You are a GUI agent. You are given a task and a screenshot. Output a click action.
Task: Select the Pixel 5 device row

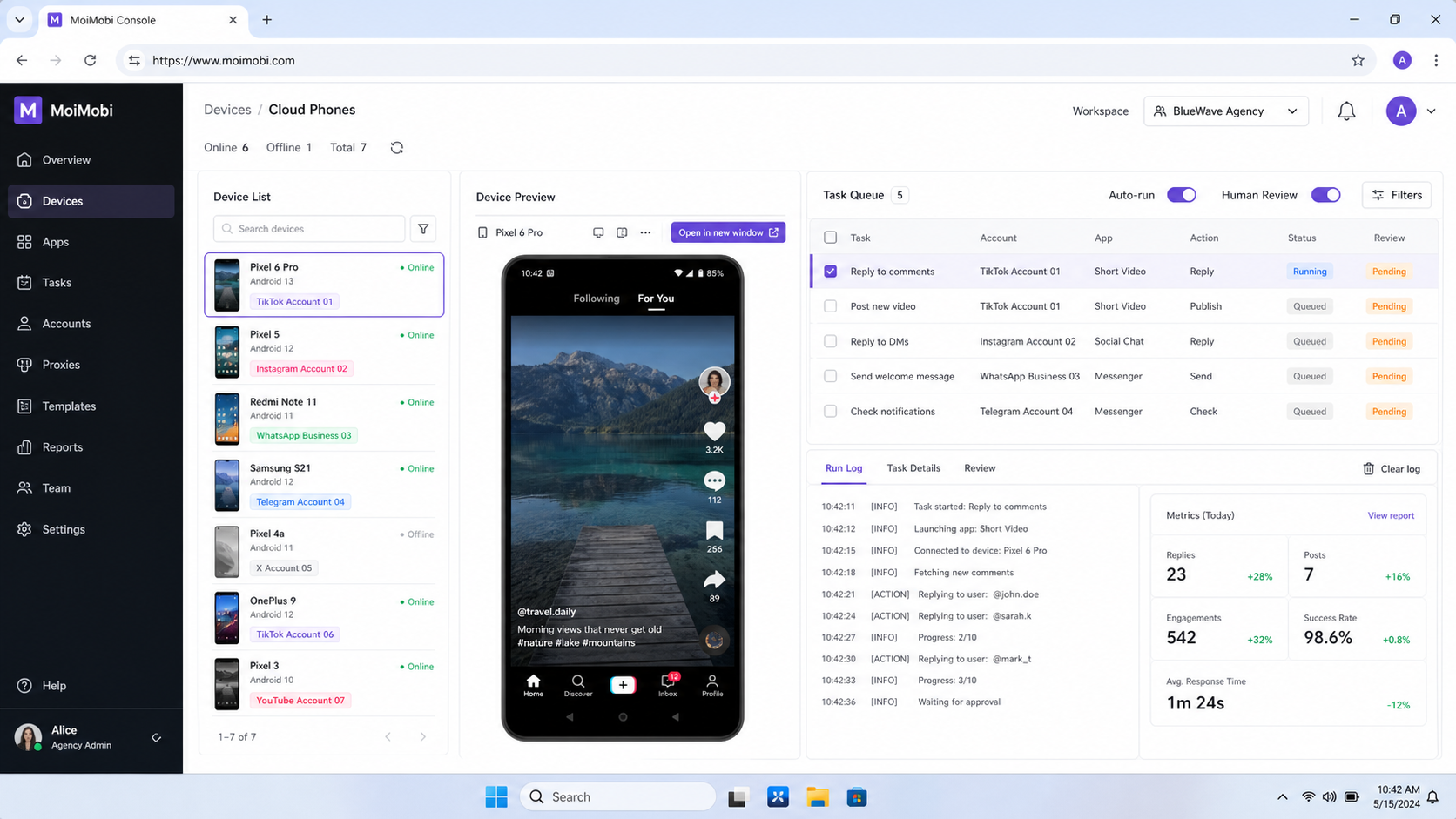[324, 352]
